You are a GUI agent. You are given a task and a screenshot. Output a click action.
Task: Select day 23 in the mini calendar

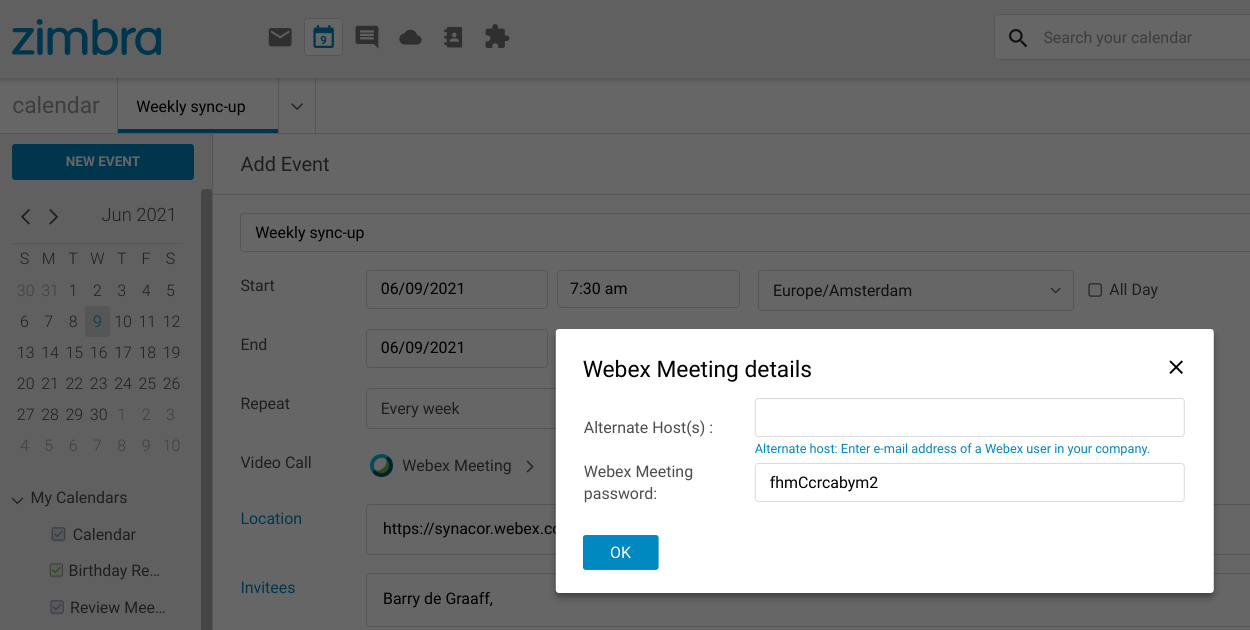(x=98, y=383)
